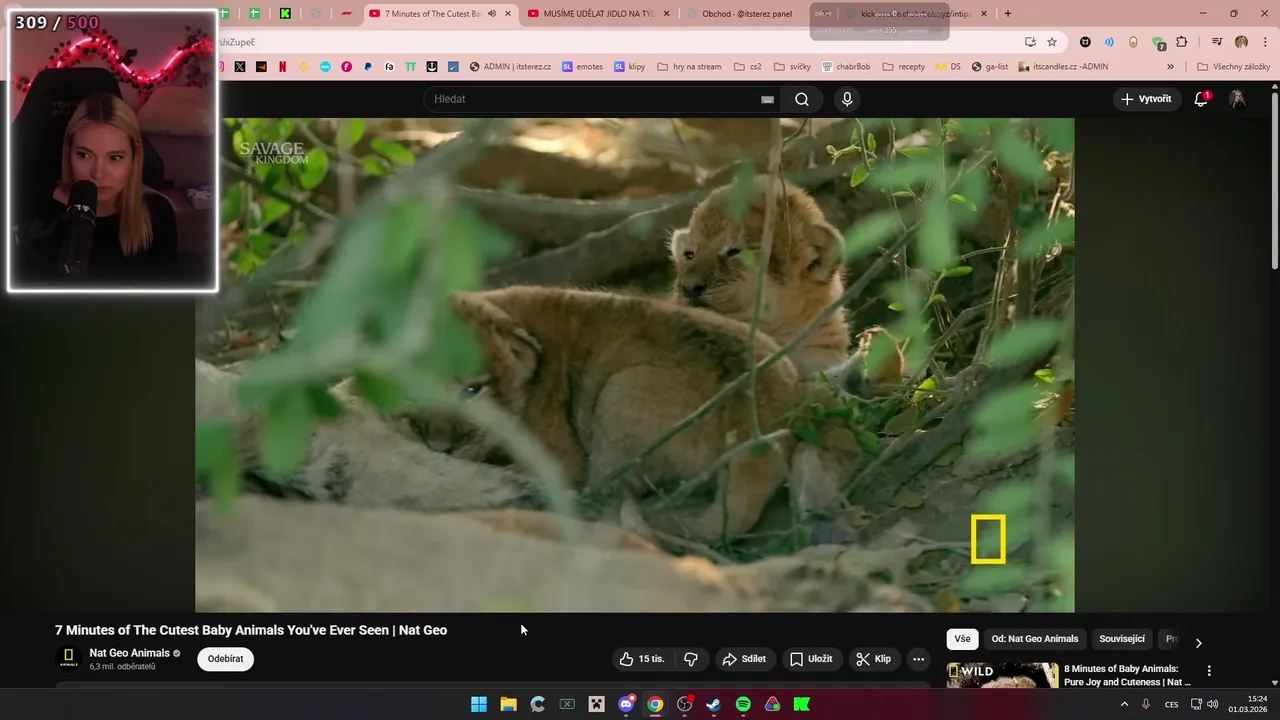Screen dimensions: 1280x720
Task: Open the klipy bookmark
Action: [x=630, y=67]
